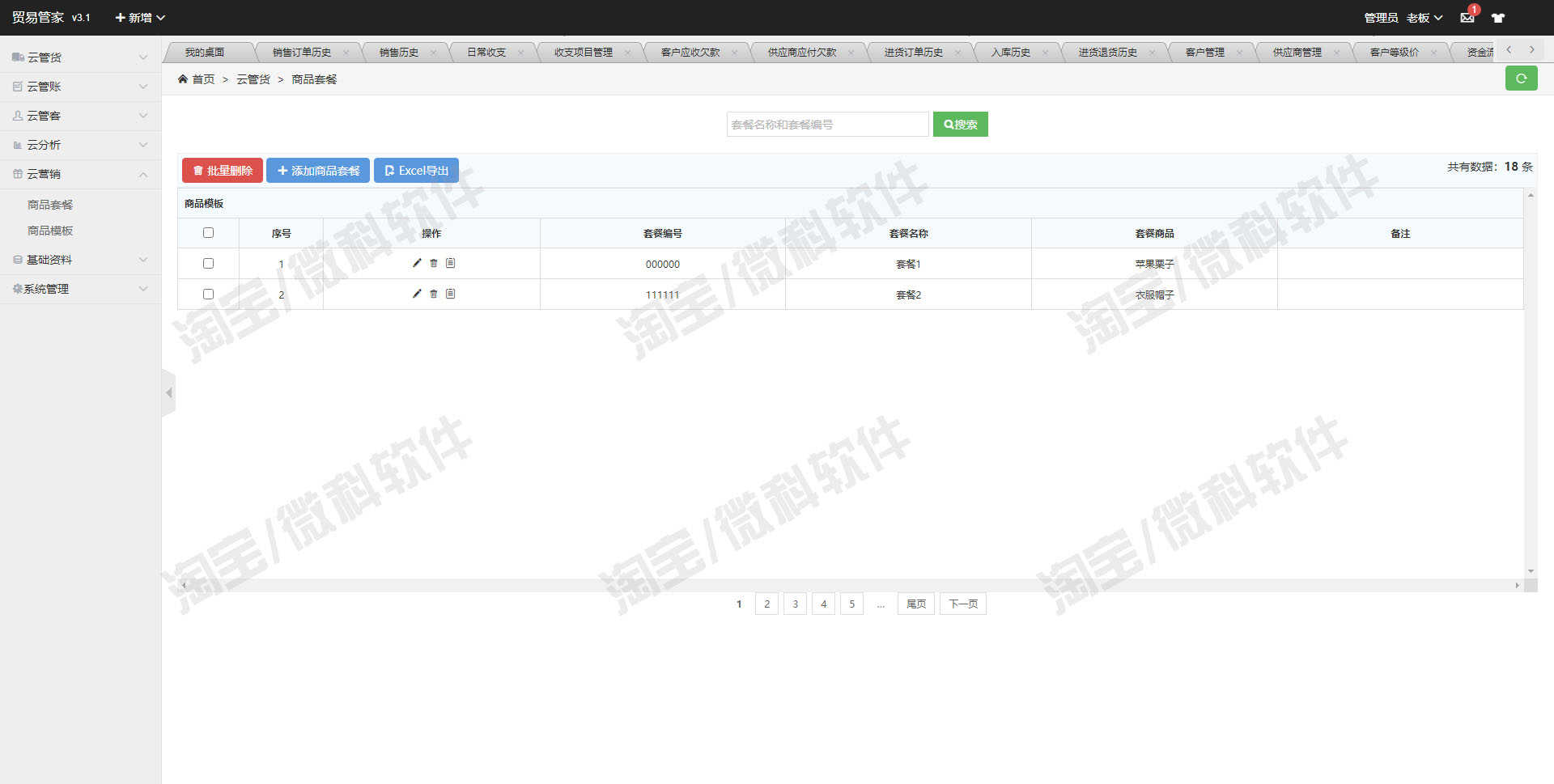This screenshot has width=1554, height=784.
Task: Expand the 基础资料 sidebar menu
Action: (x=80, y=260)
